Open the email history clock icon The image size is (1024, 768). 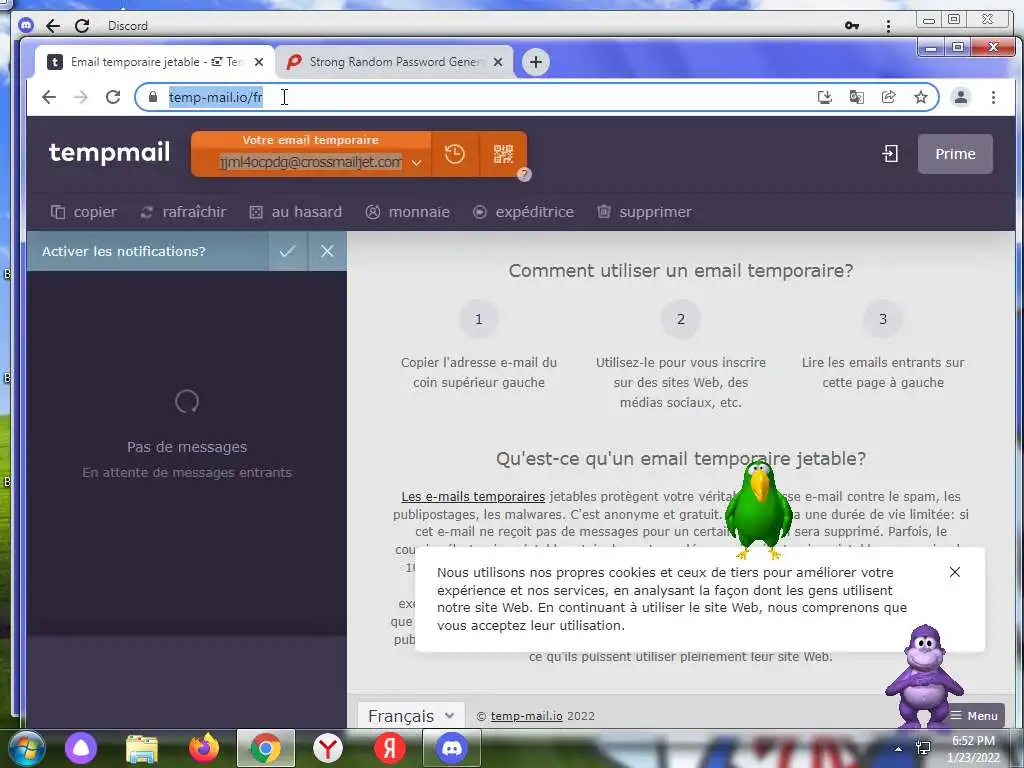455,154
